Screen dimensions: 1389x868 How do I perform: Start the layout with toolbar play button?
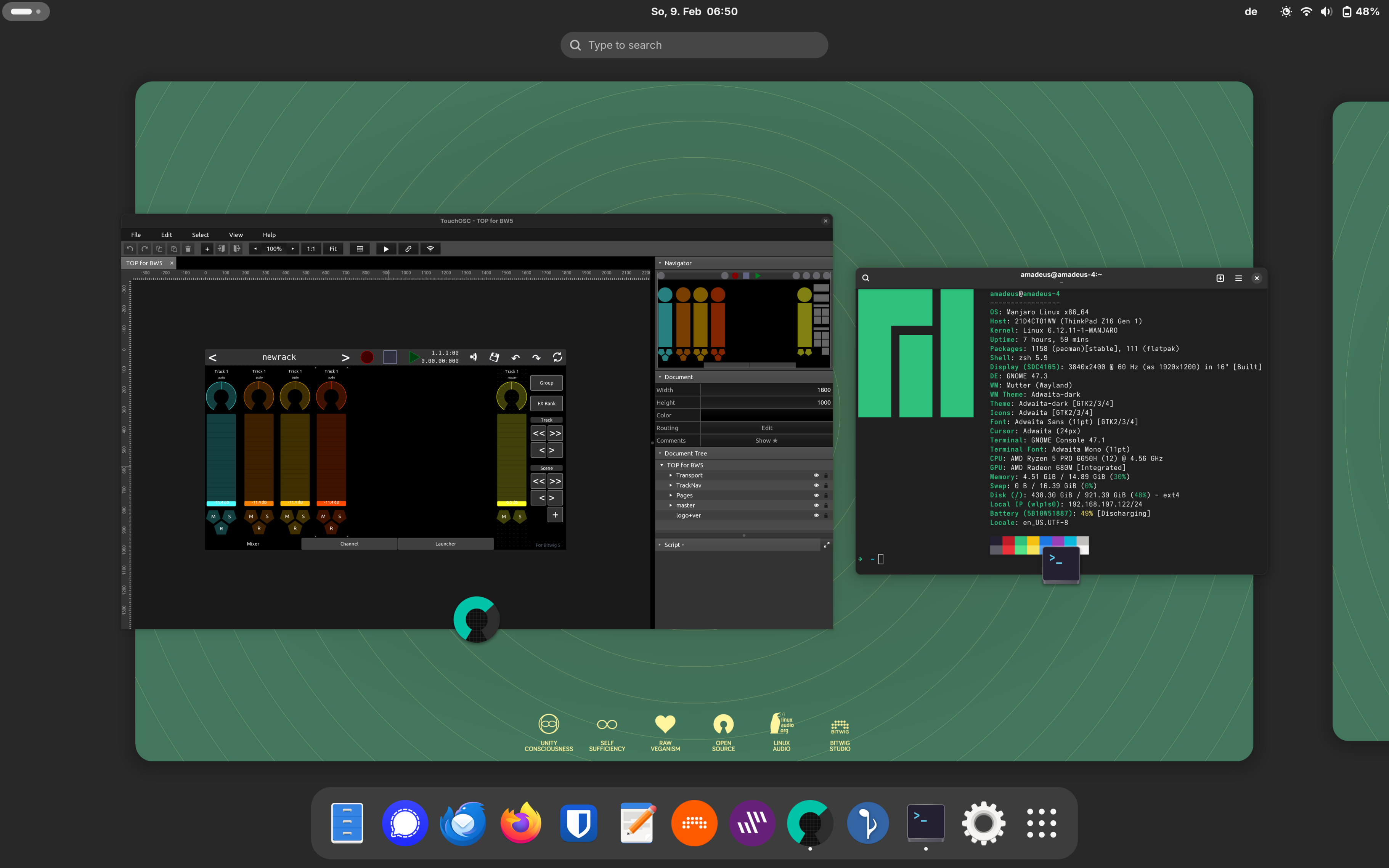(386, 249)
